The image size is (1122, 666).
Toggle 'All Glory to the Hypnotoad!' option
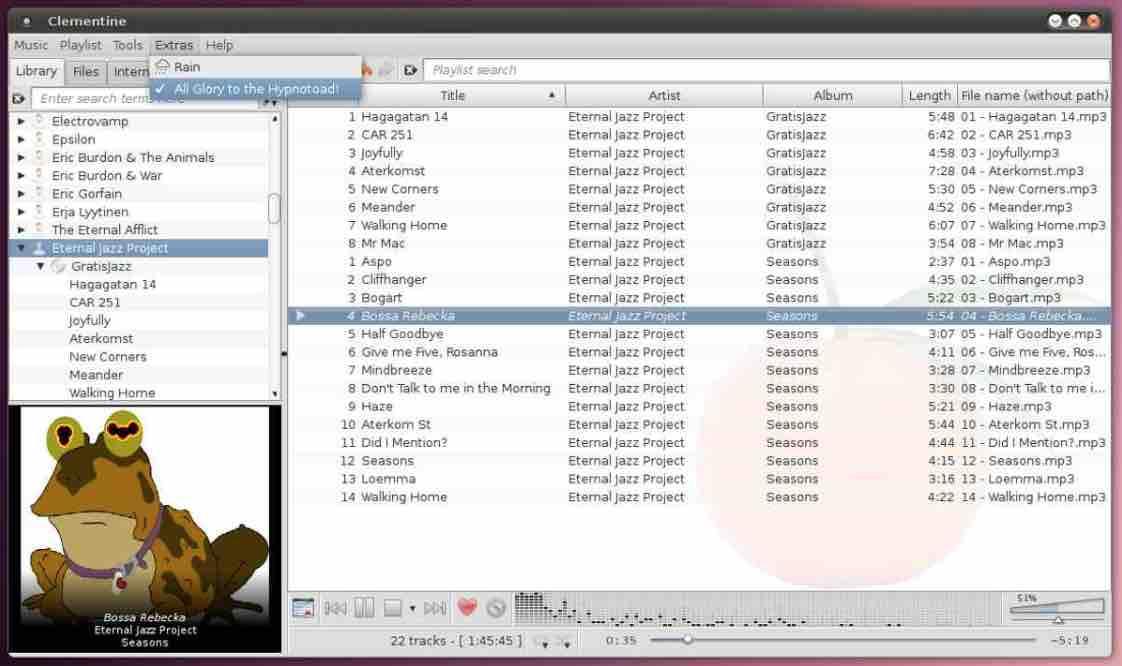point(253,88)
